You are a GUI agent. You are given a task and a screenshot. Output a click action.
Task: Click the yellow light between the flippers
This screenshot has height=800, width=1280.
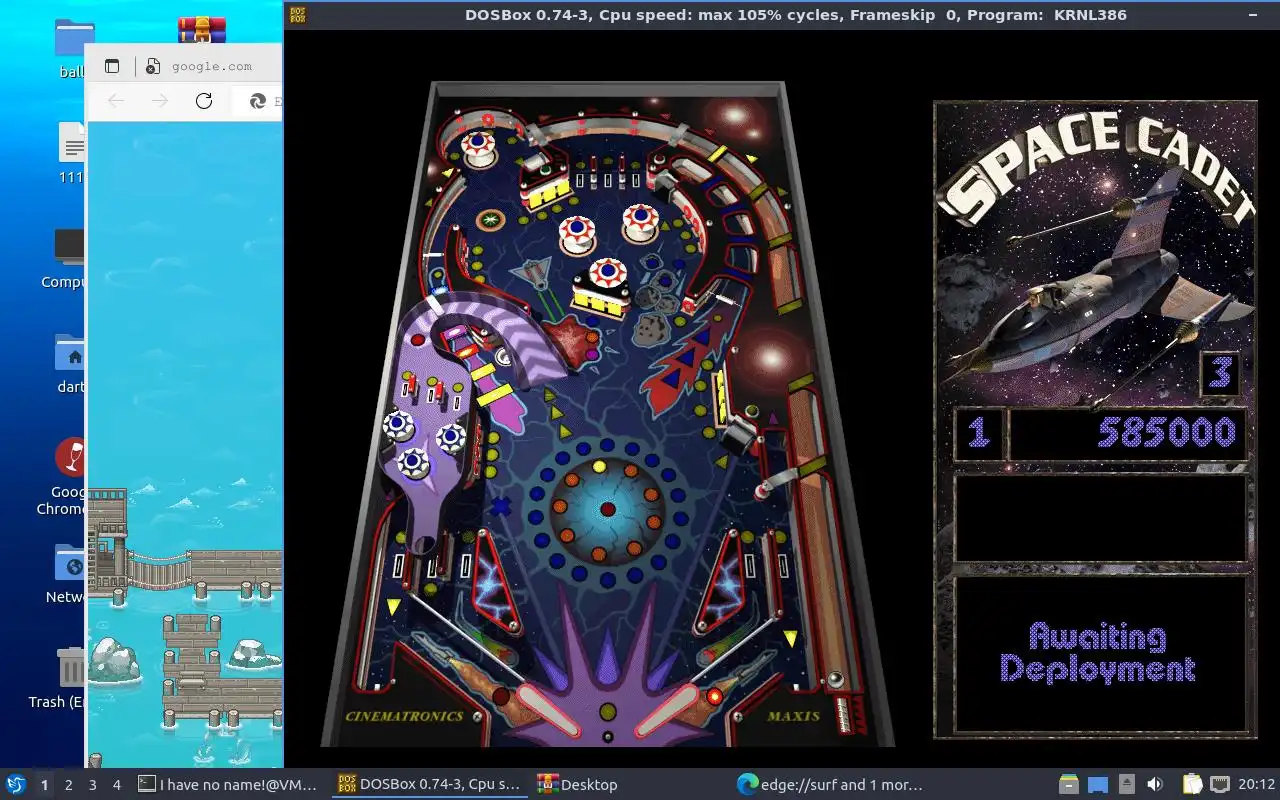click(607, 712)
